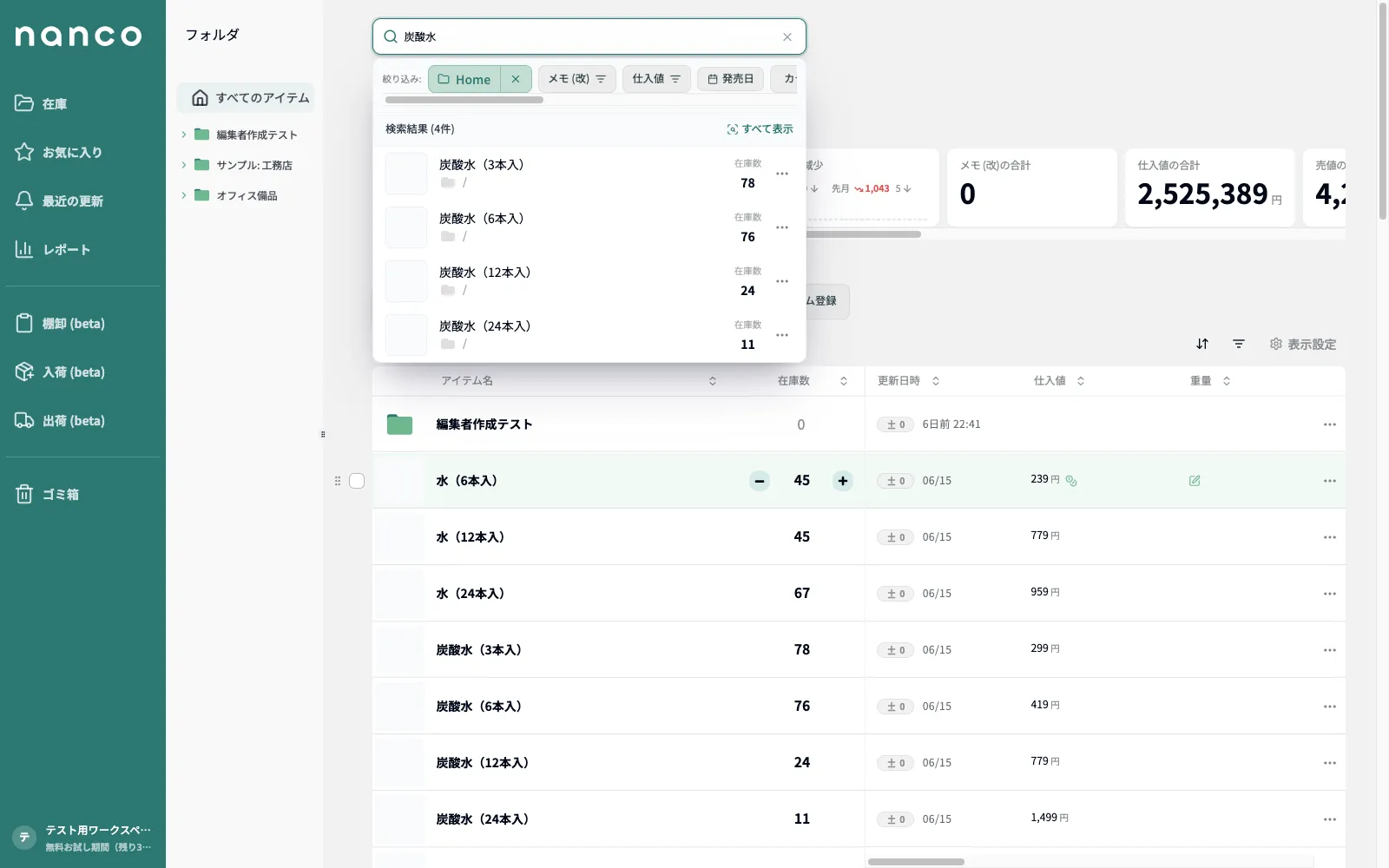The image size is (1389, 868).
Task: Open 最近の更新 bell in sidebar
Action: pos(24,201)
